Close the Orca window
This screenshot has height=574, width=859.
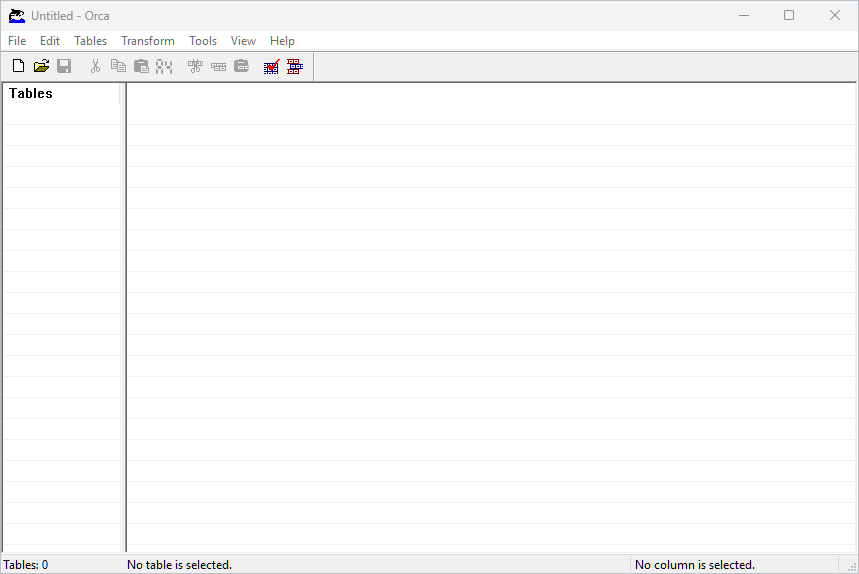(x=835, y=15)
